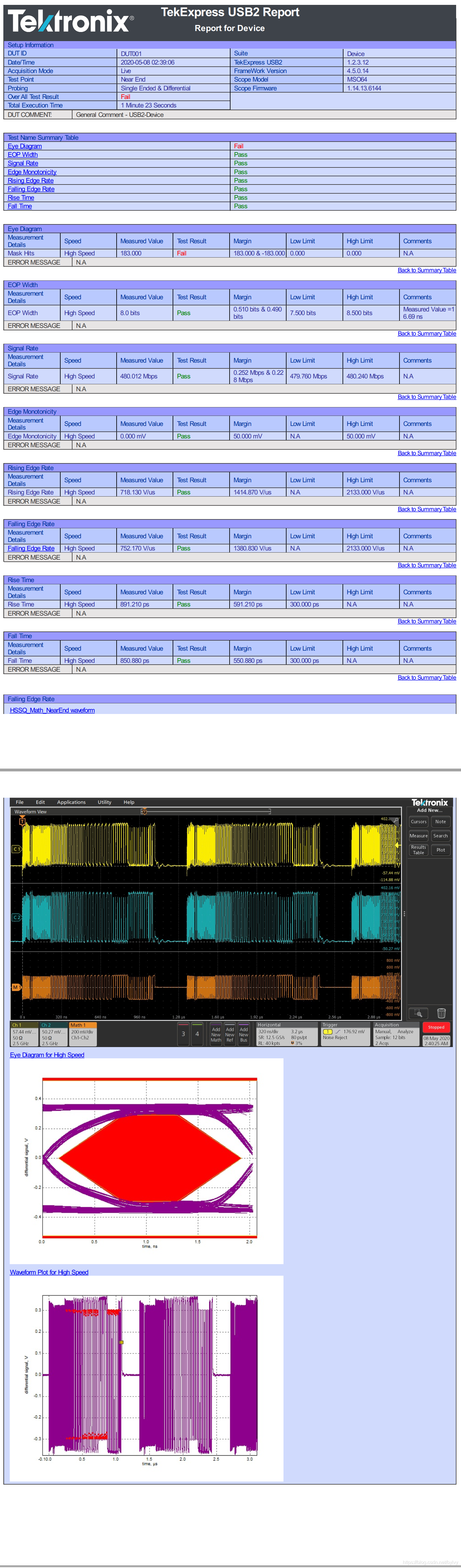
Task: Click the yellow trigger level arrow indicator
Action: click(398, 846)
